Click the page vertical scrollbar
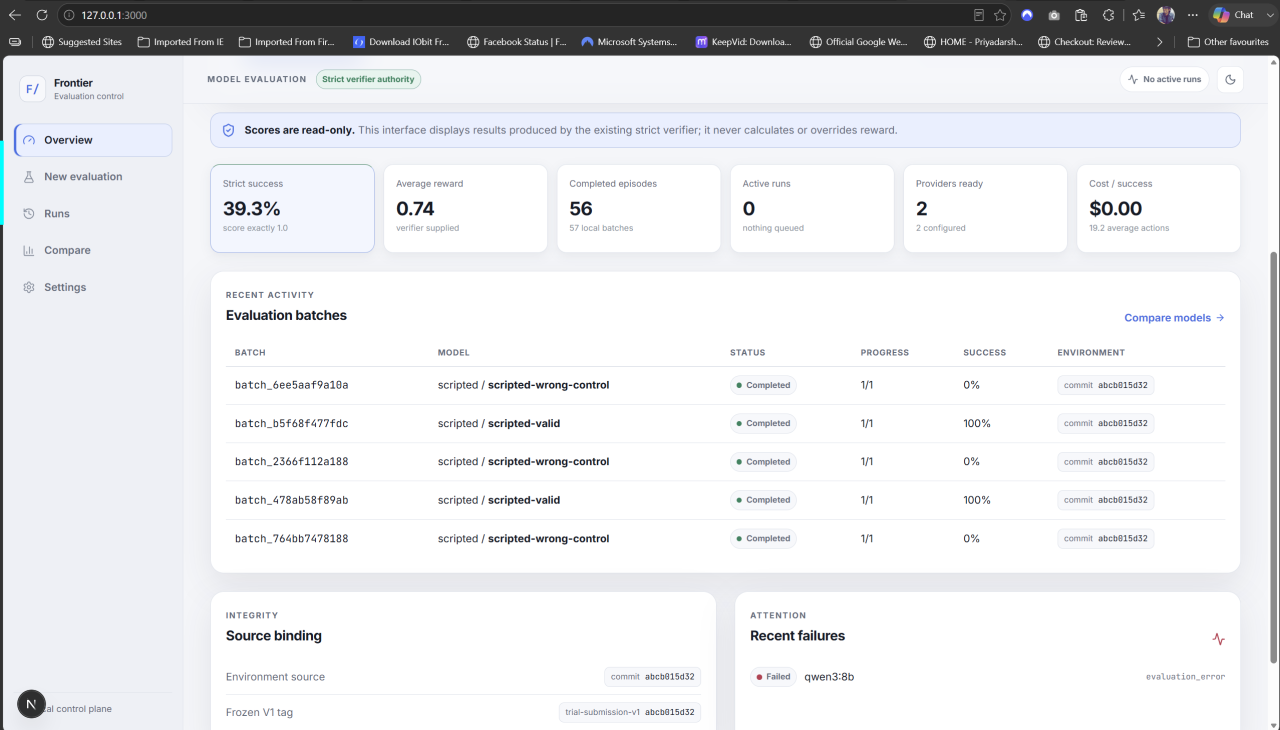 point(1274,456)
